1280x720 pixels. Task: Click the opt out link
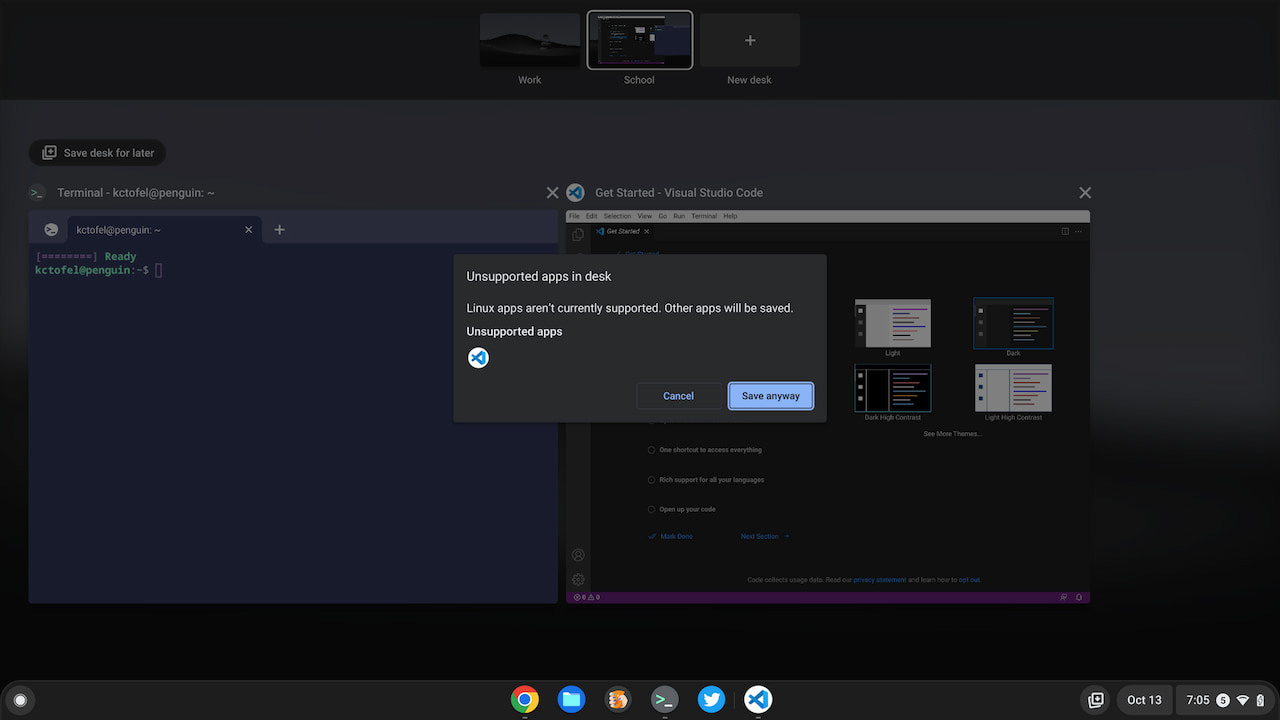point(970,580)
